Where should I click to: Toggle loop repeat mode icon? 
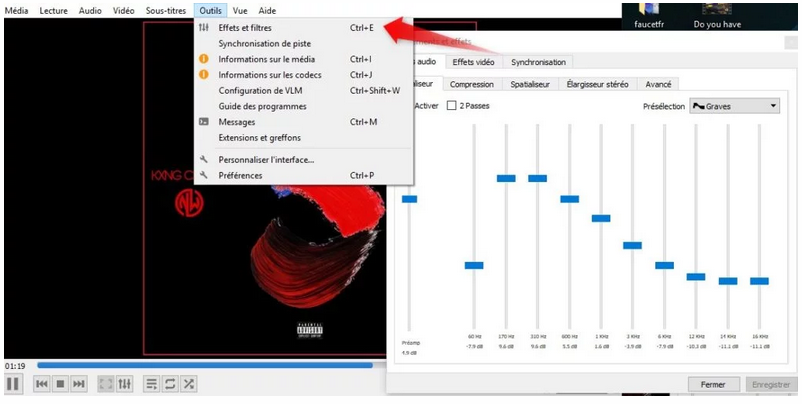pyautogui.click(x=170, y=383)
